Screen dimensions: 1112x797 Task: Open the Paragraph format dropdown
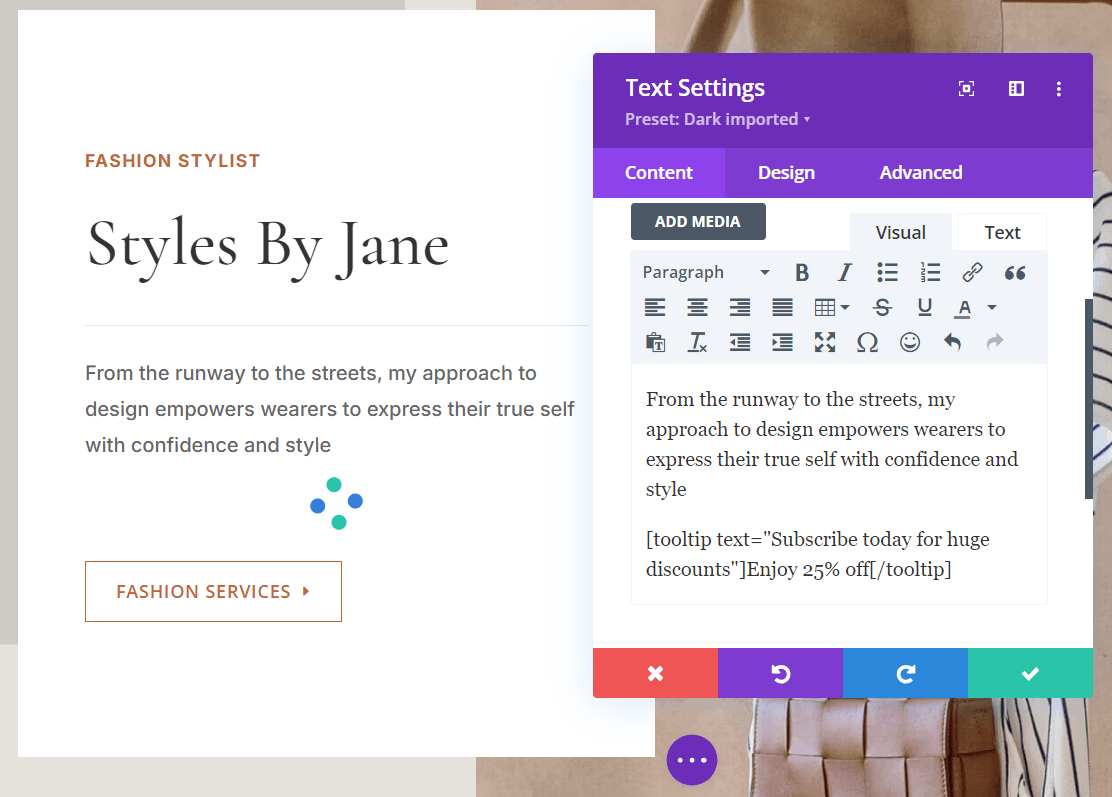coord(706,272)
